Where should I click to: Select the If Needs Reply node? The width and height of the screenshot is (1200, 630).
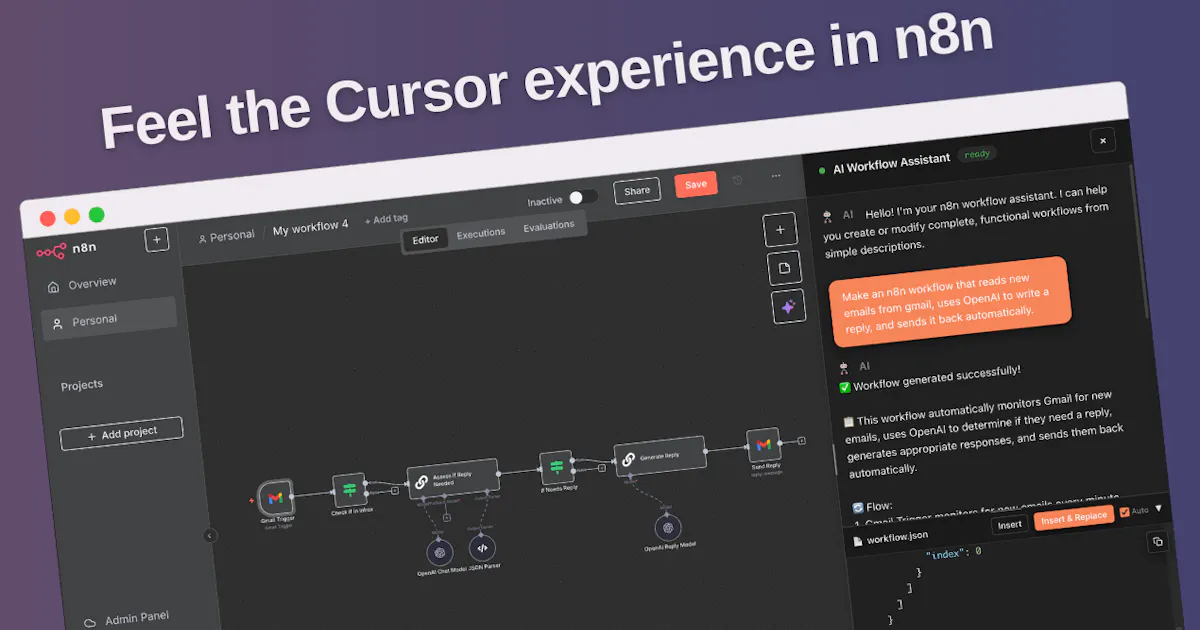pyautogui.click(x=557, y=467)
